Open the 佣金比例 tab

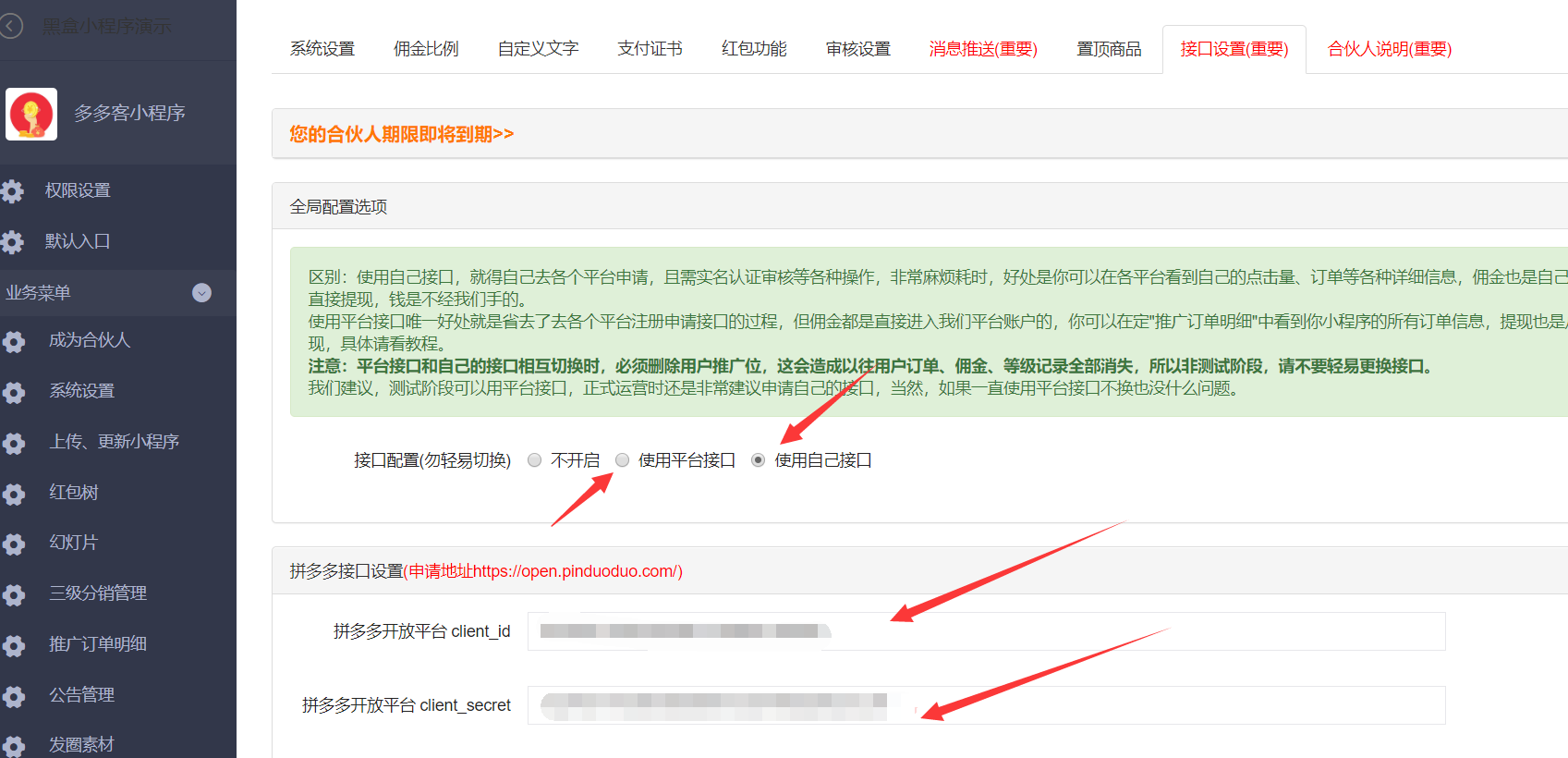pos(426,49)
